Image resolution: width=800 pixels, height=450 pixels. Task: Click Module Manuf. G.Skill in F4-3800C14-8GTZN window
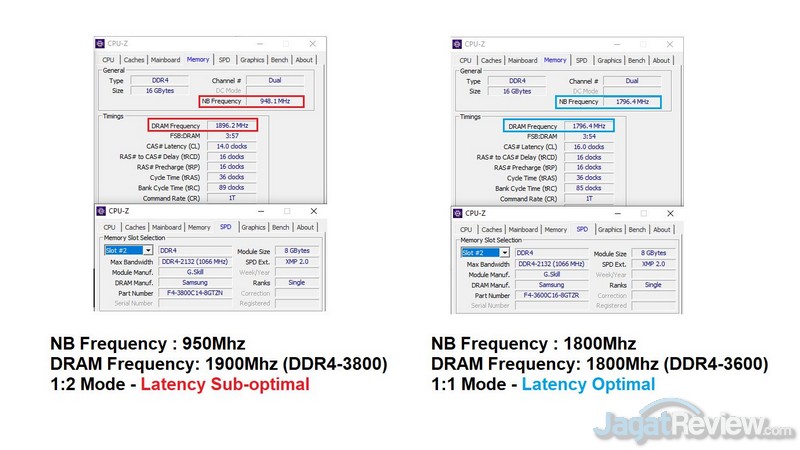(x=195, y=272)
